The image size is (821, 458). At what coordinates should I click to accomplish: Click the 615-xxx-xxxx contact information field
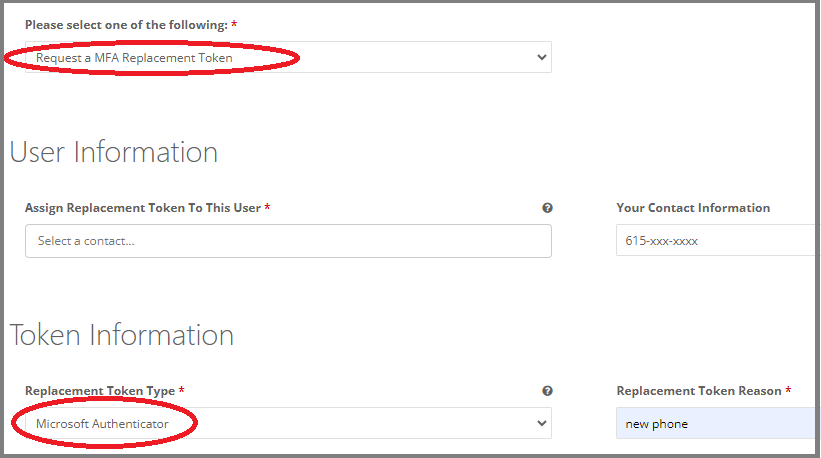coord(716,241)
